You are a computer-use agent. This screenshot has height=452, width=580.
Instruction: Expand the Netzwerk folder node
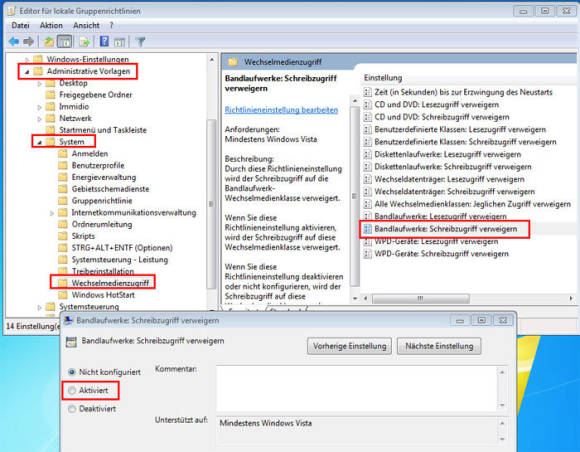point(40,119)
